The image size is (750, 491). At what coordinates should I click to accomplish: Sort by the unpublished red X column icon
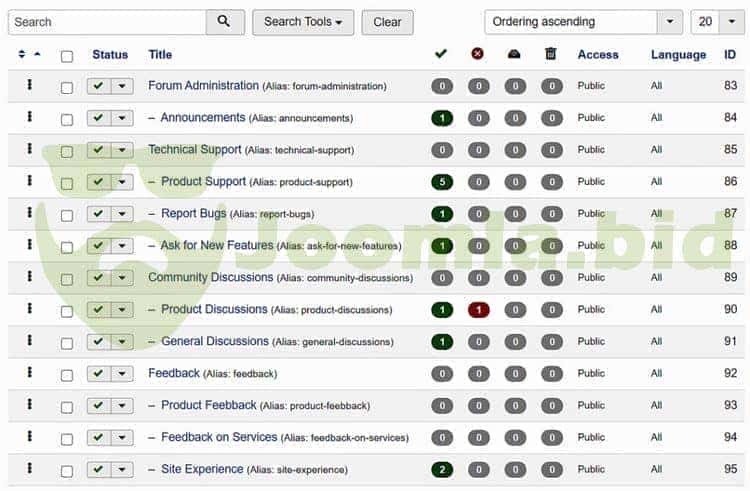477,54
